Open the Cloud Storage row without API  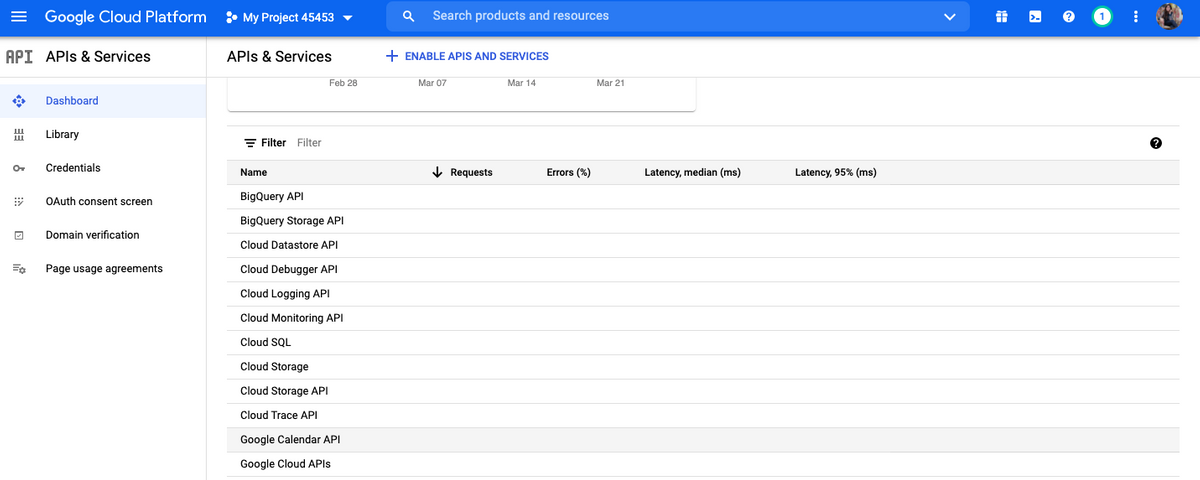(275, 367)
